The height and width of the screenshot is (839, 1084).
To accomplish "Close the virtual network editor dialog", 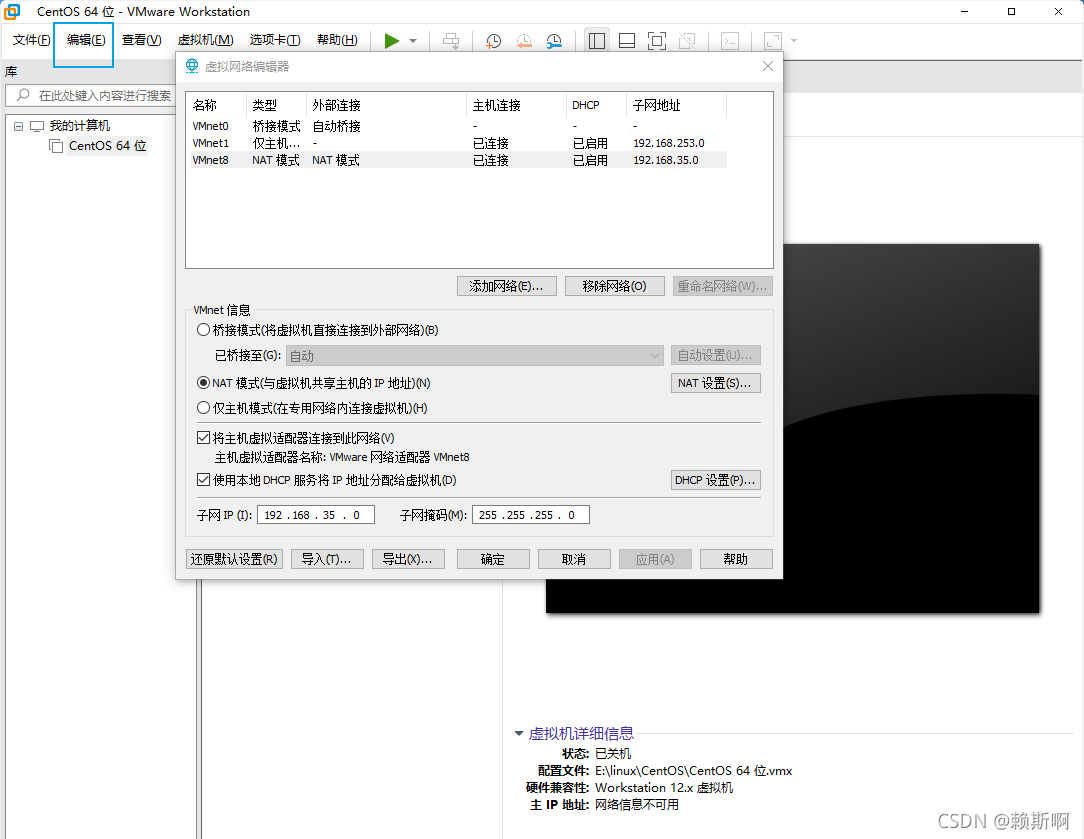I will coord(767,66).
